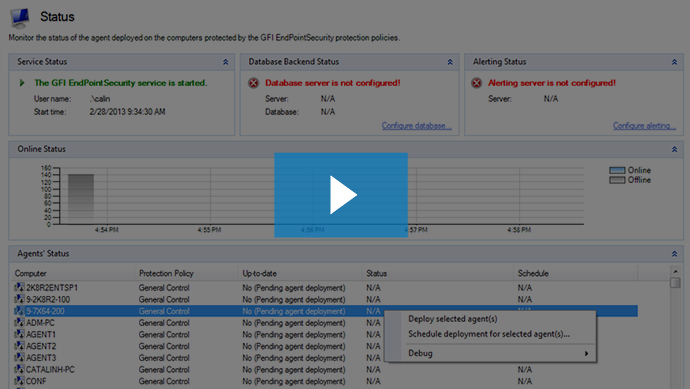This screenshot has height=389, width=690.
Task: Select the AGENT2 computer icon
Action: tap(19, 346)
